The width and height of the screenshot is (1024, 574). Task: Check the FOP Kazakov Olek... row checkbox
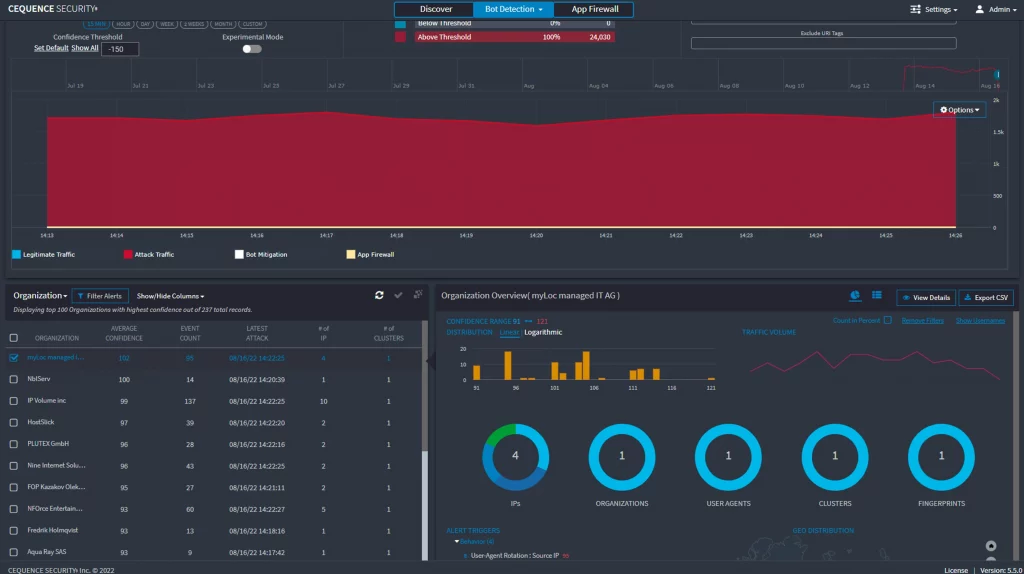pyautogui.click(x=14, y=488)
